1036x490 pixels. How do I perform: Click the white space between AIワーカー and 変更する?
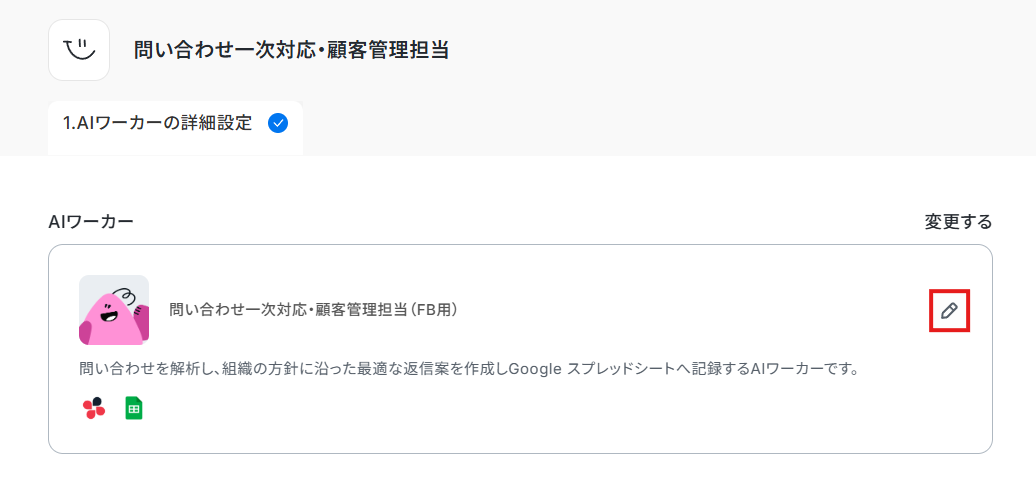click(529, 222)
